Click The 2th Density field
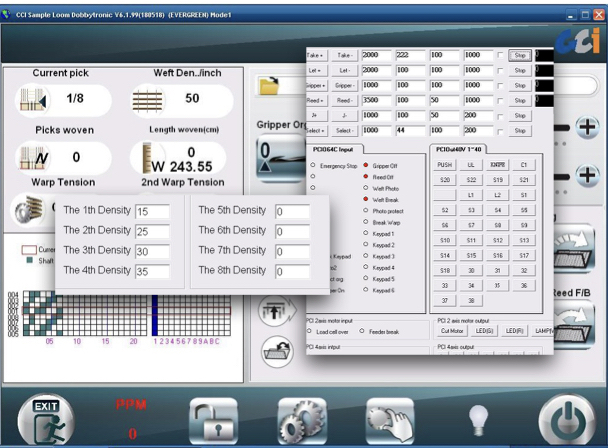 (152, 232)
